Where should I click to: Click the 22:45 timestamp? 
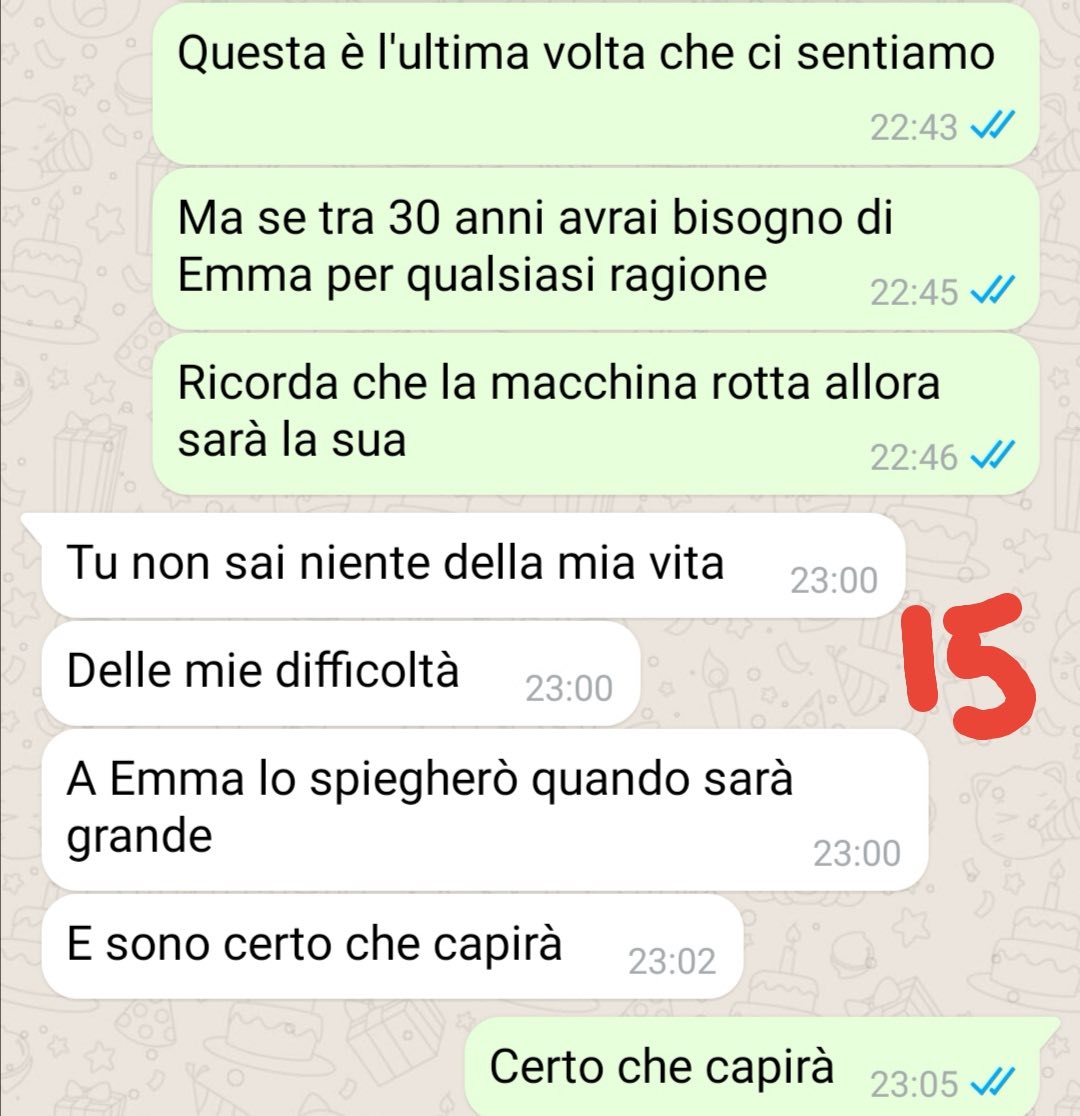pyautogui.click(x=914, y=293)
